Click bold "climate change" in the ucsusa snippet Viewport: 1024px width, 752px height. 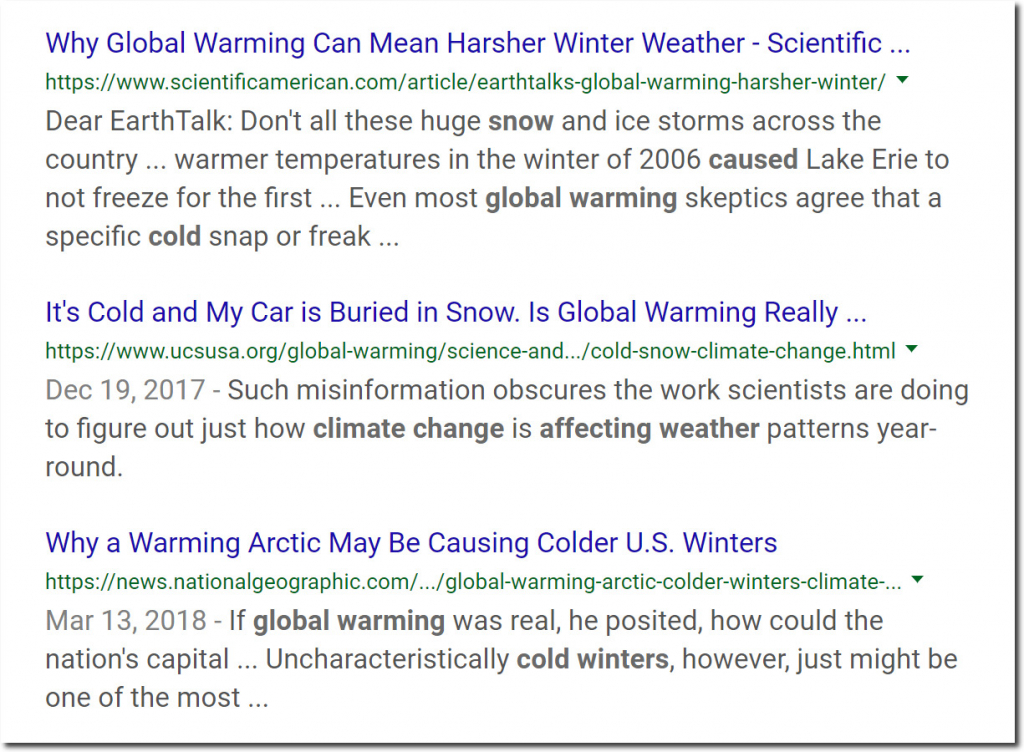(x=409, y=429)
